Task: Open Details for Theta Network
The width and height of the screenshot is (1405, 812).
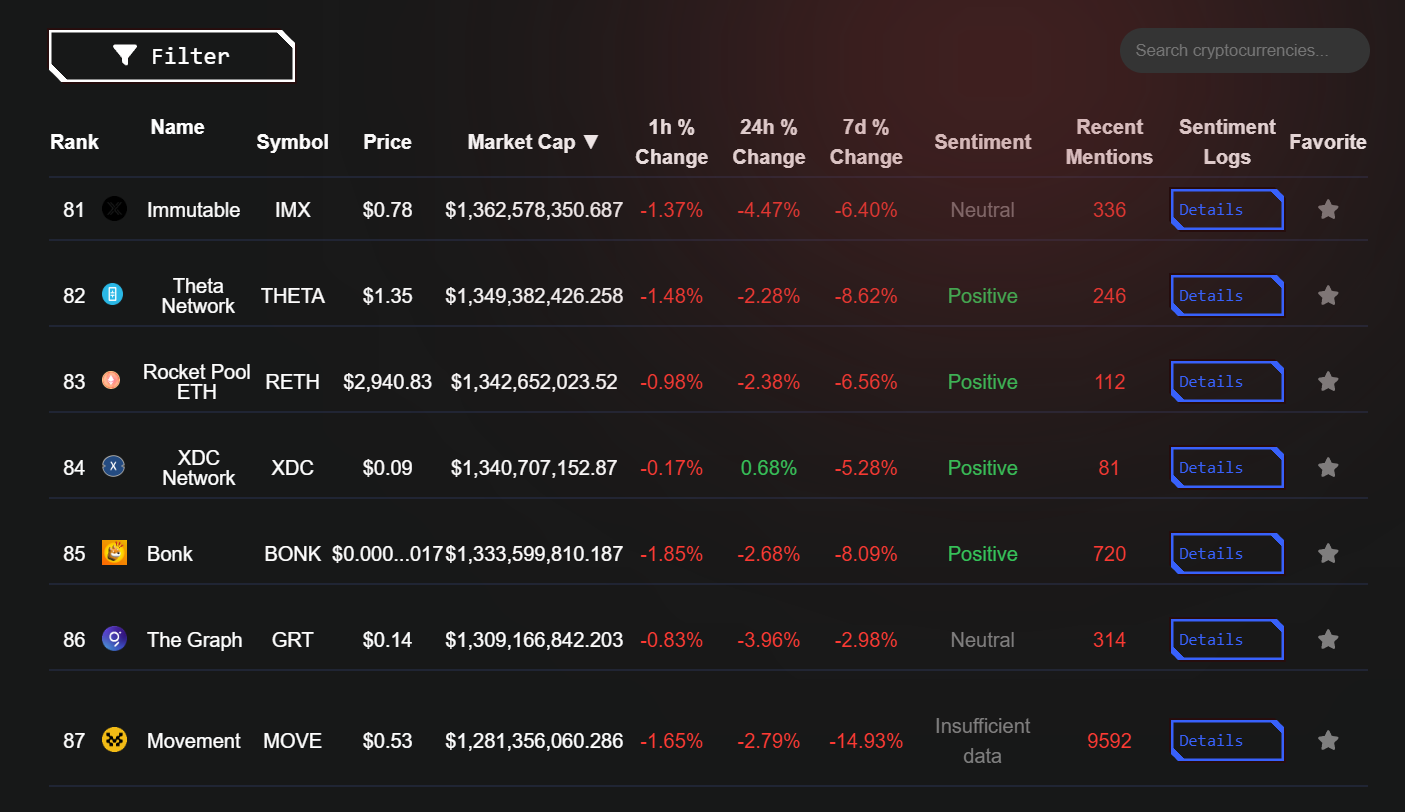Action: (x=1226, y=295)
